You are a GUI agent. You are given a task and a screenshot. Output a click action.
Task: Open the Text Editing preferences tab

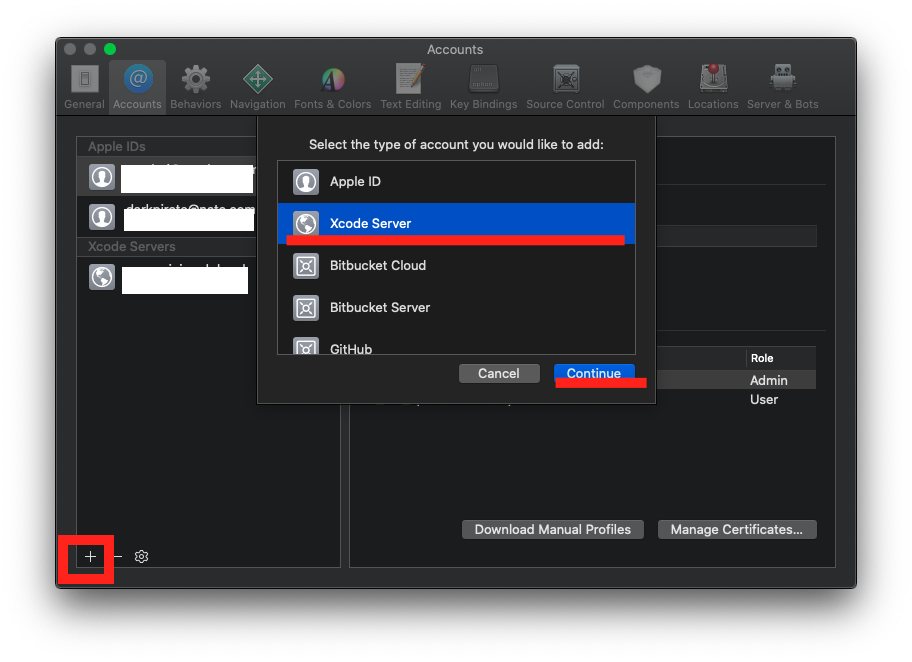pos(411,87)
